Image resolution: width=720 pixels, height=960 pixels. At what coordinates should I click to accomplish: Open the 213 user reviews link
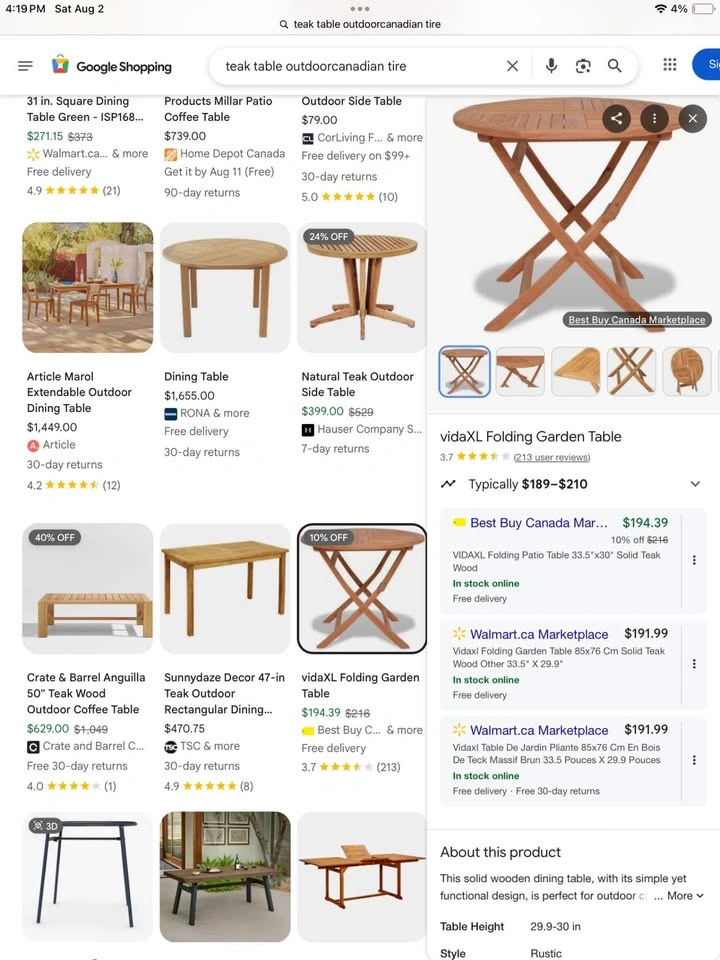[x=552, y=457]
